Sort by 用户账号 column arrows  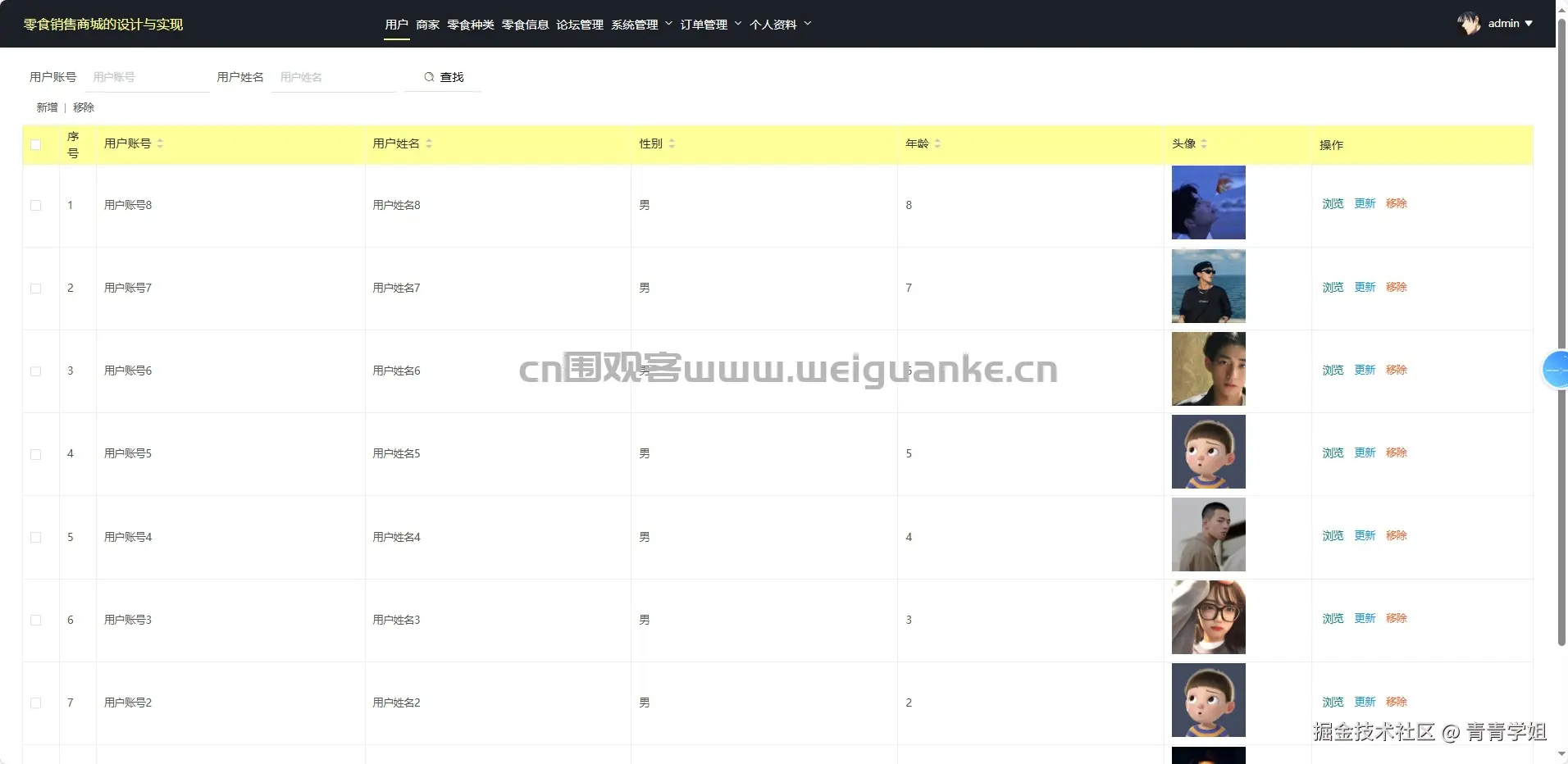click(x=160, y=143)
